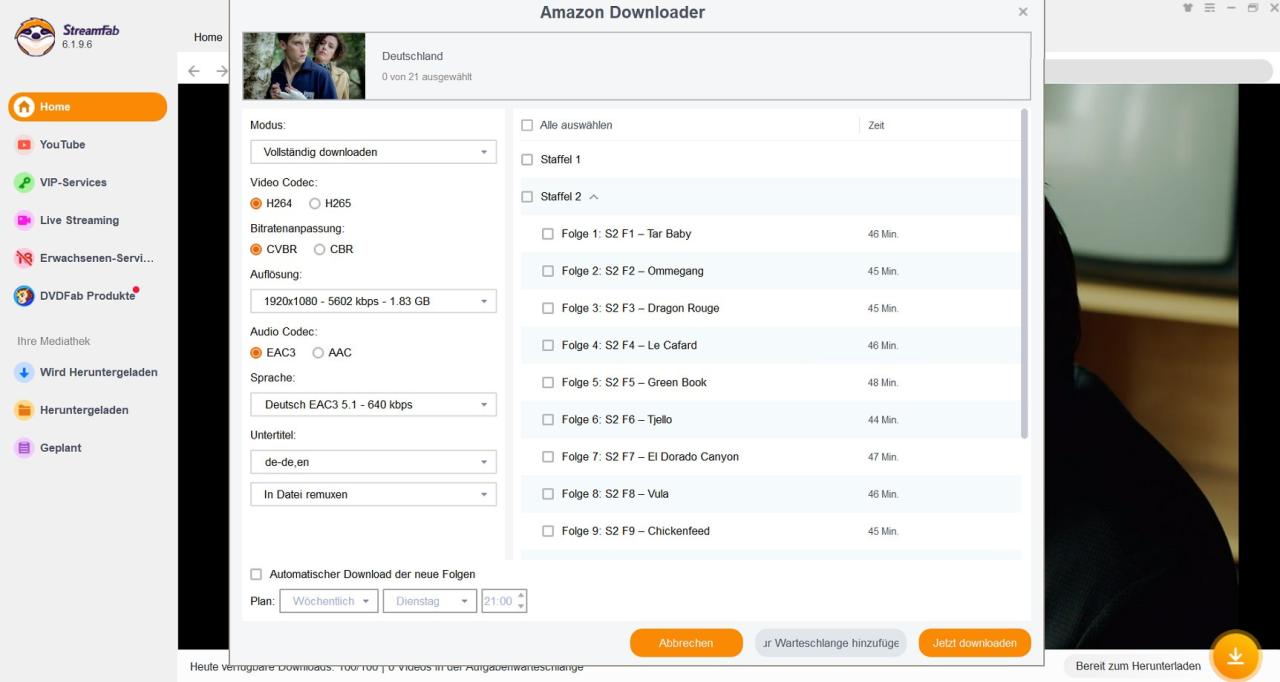Click the Geplant schedule icon
This screenshot has height=682, width=1280.
click(x=24, y=448)
